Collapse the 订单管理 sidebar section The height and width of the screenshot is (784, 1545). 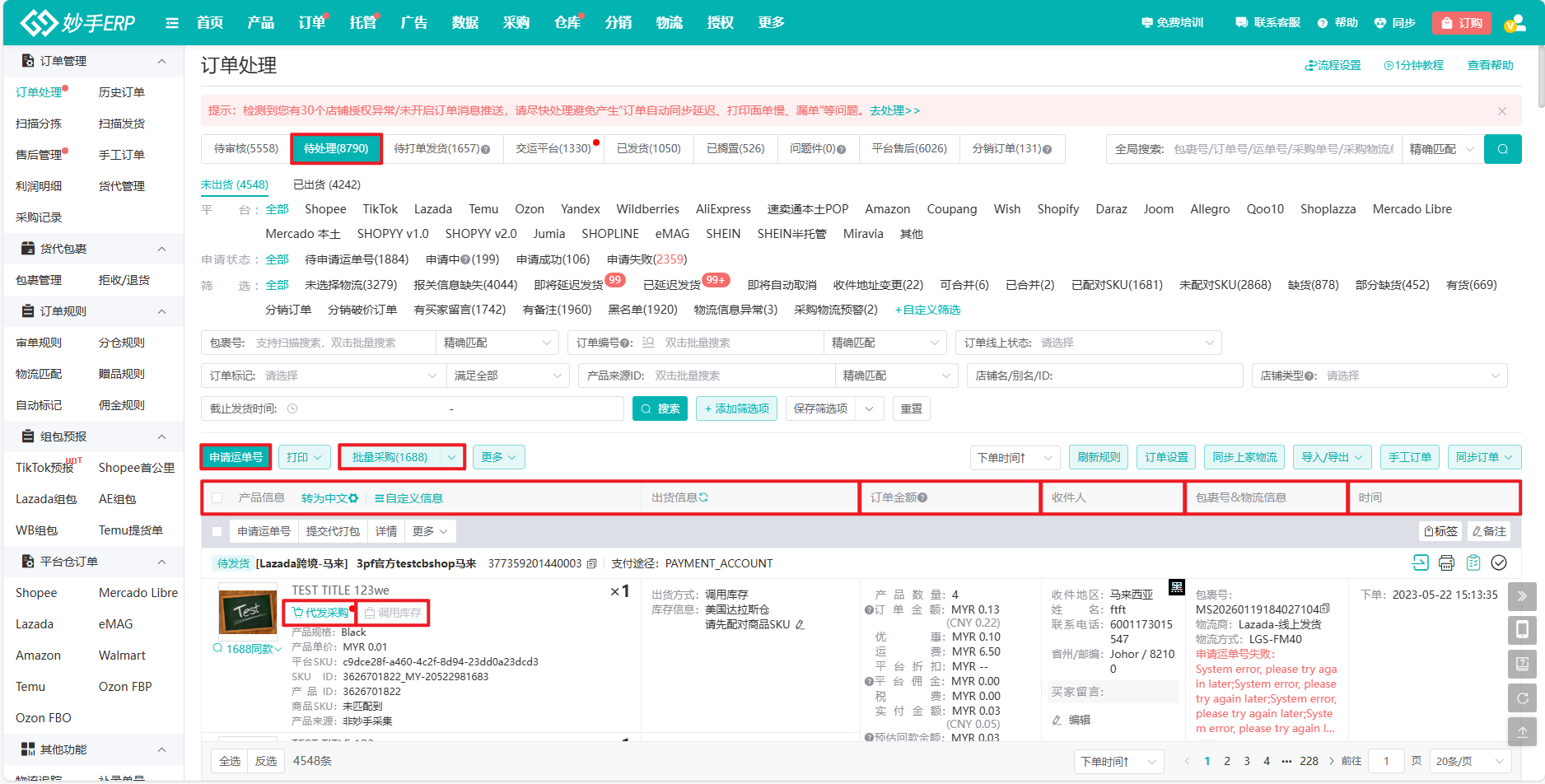161,60
